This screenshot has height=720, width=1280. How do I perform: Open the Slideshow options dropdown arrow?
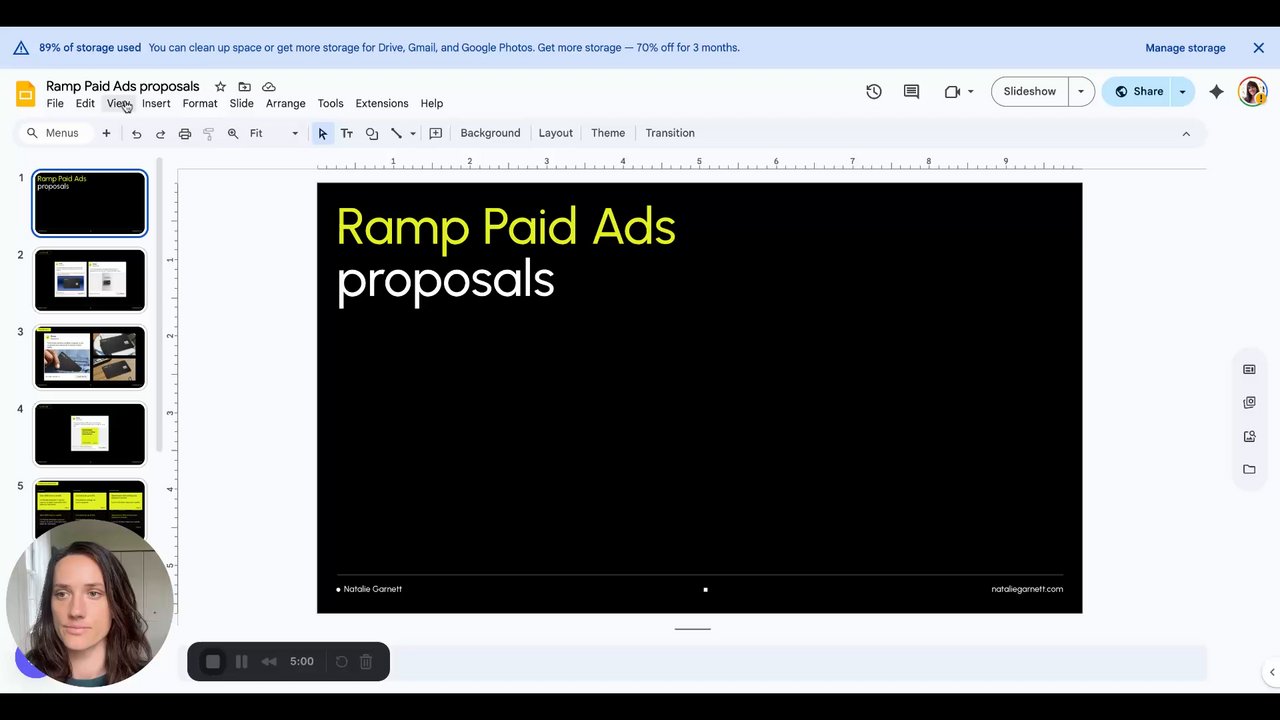pos(1081,91)
